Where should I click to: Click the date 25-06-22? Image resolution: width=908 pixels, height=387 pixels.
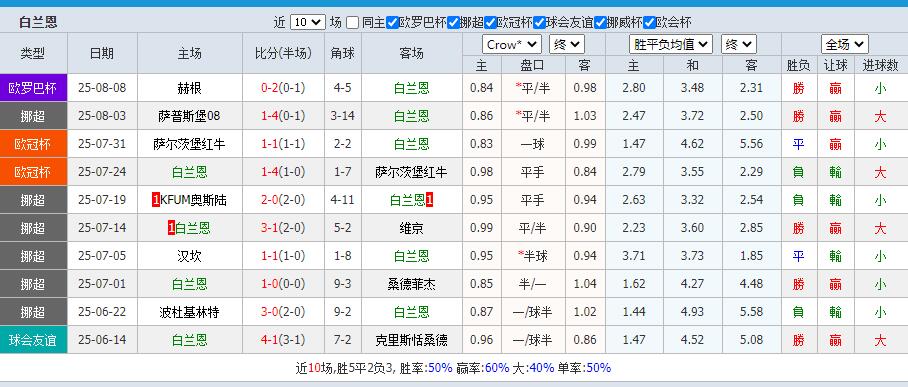tap(102, 312)
